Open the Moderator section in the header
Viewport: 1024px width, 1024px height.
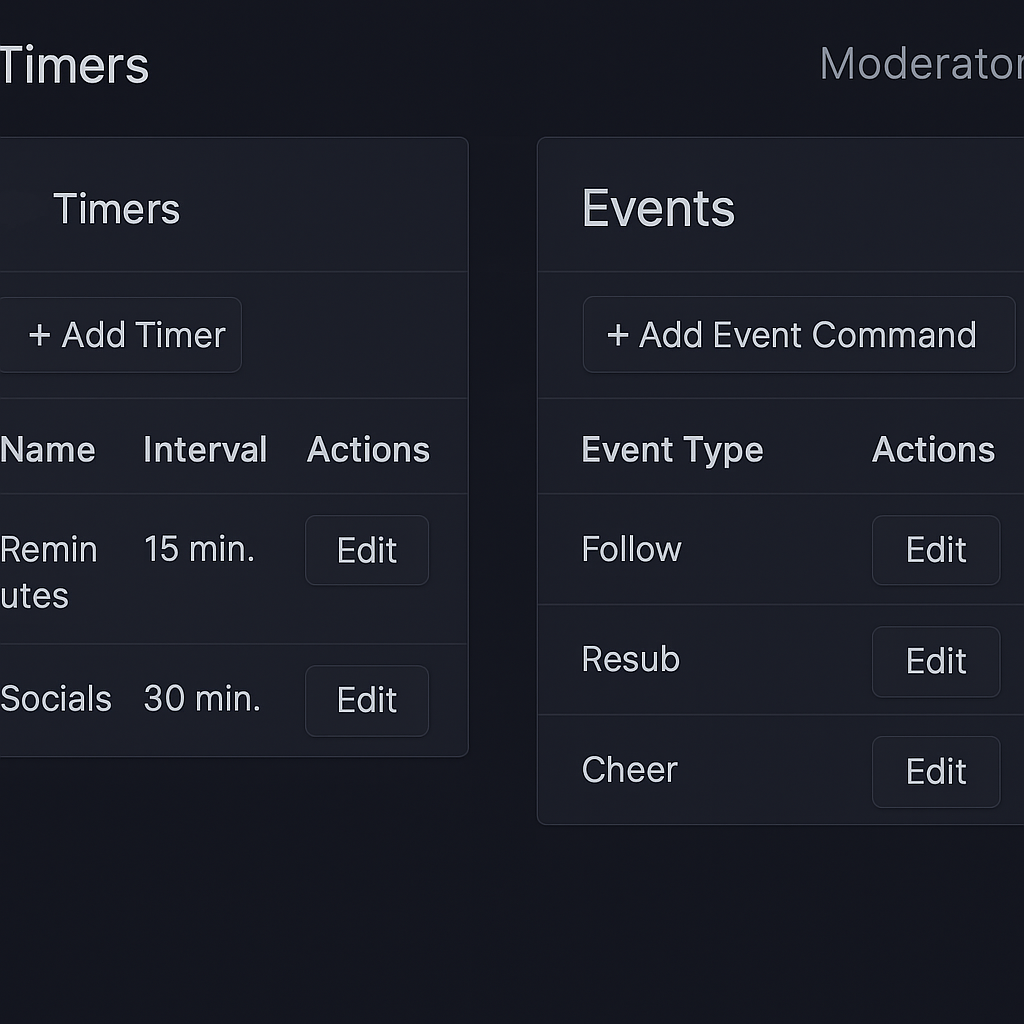(920, 65)
